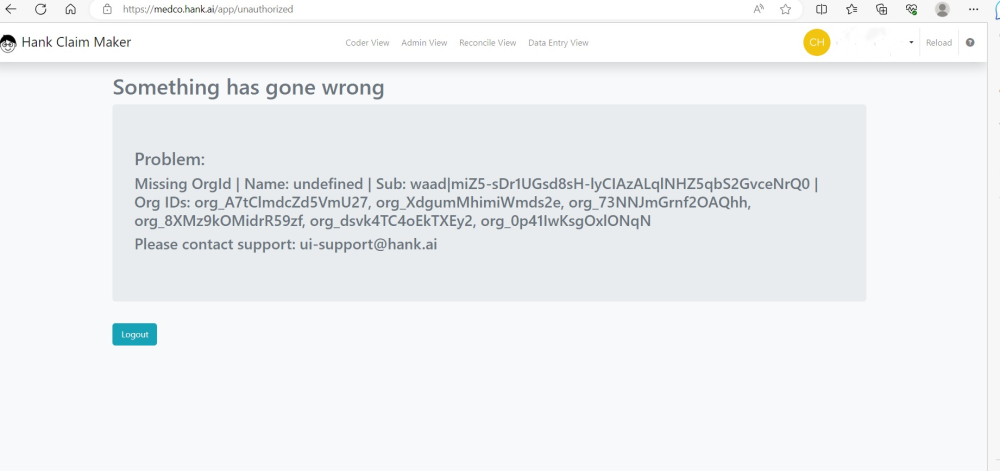
Task: Open the split screen icon
Action: pyautogui.click(x=822, y=9)
